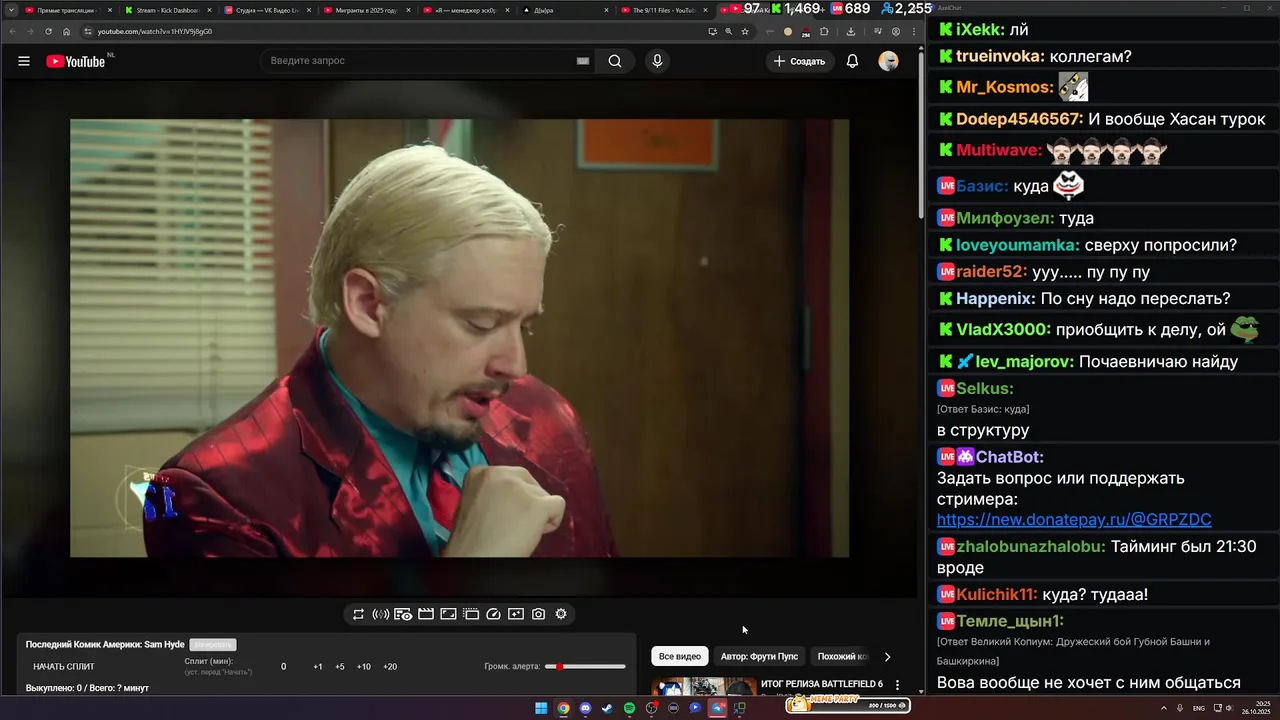Click the НАЧАТЬ СПЛИТ button
This screenshot has width=1280, height=720.
[x=64, y=666]
